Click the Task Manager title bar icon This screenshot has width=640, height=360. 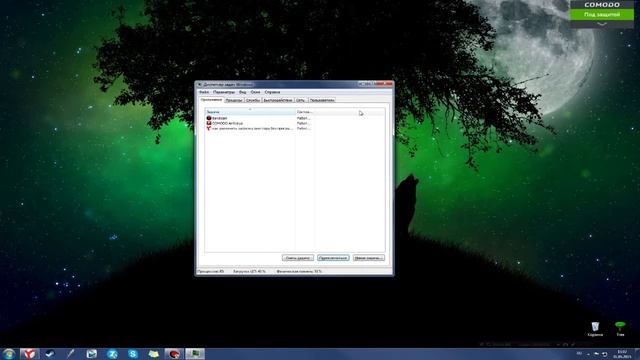click(200, 84)
